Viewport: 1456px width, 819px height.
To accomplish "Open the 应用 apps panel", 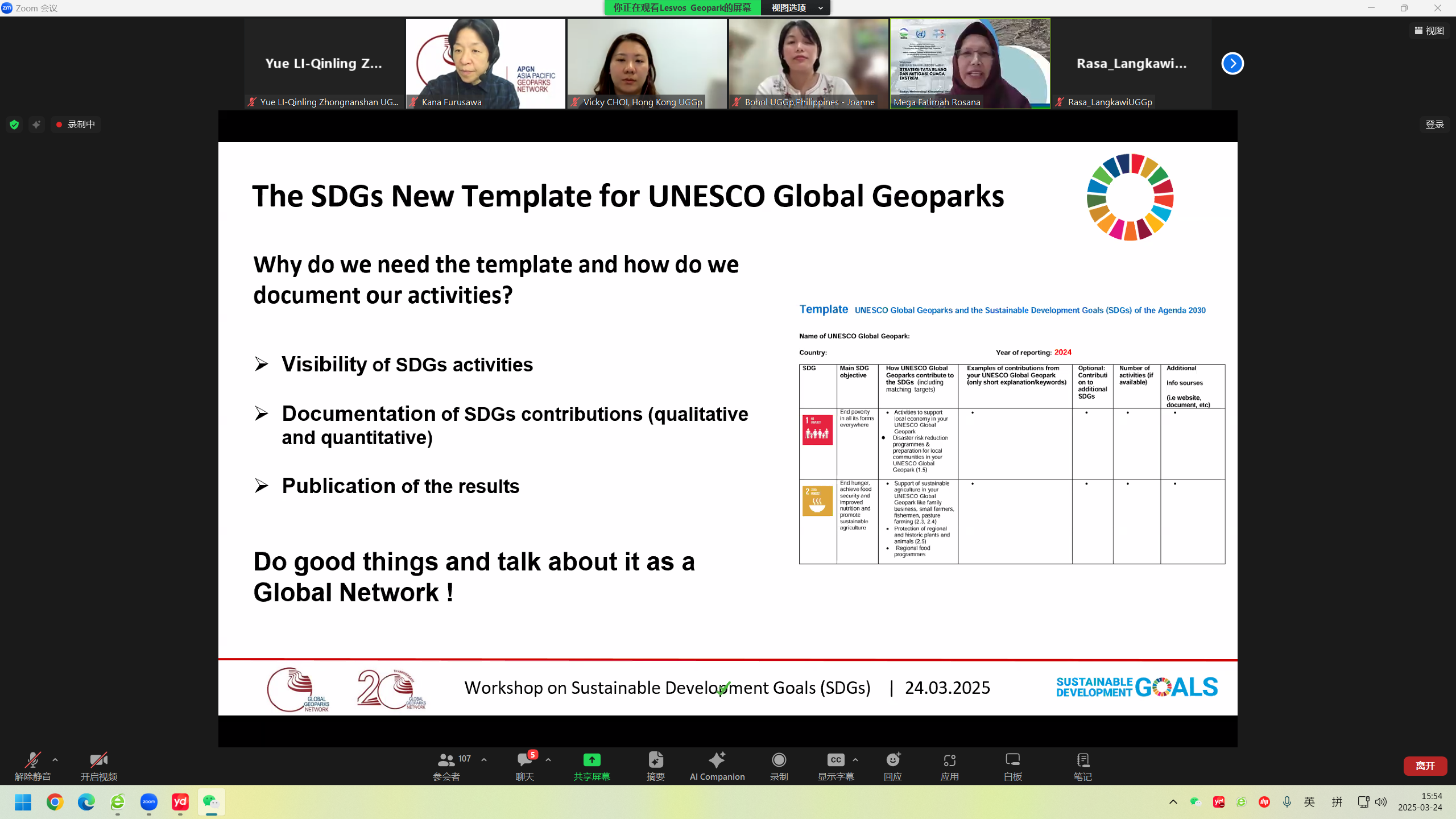I will (949, 766).
